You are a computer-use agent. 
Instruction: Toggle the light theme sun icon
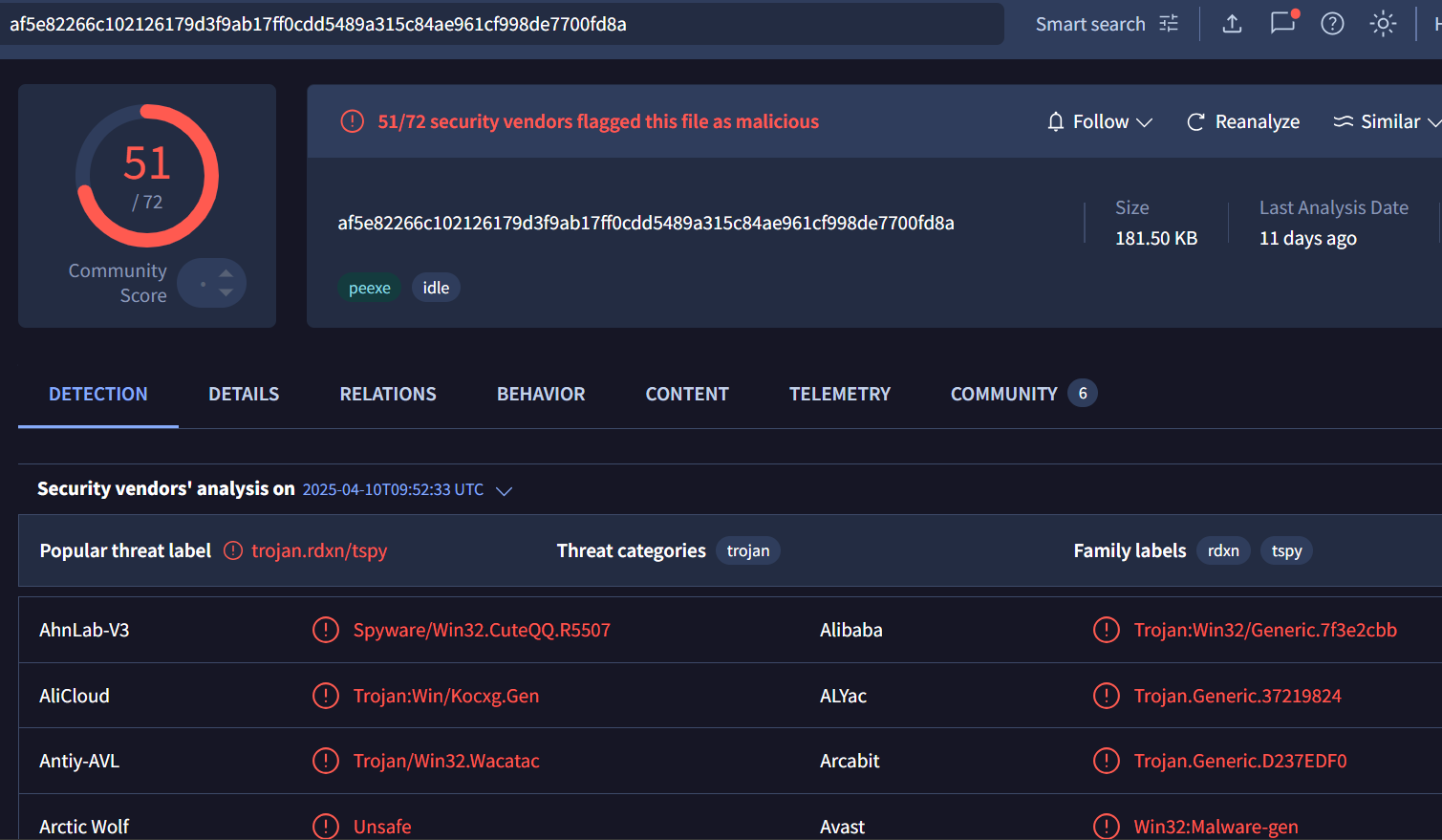pos(1383,24)
